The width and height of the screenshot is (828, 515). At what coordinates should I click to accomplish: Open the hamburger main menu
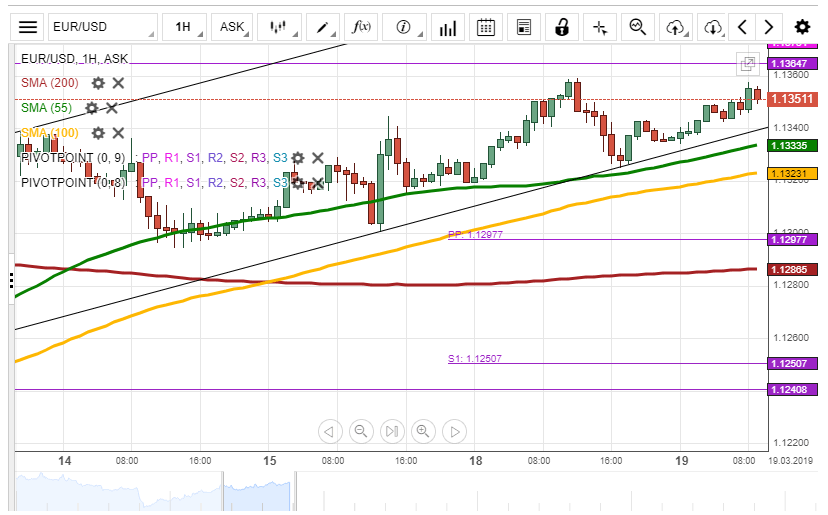(x=29, y=27)
